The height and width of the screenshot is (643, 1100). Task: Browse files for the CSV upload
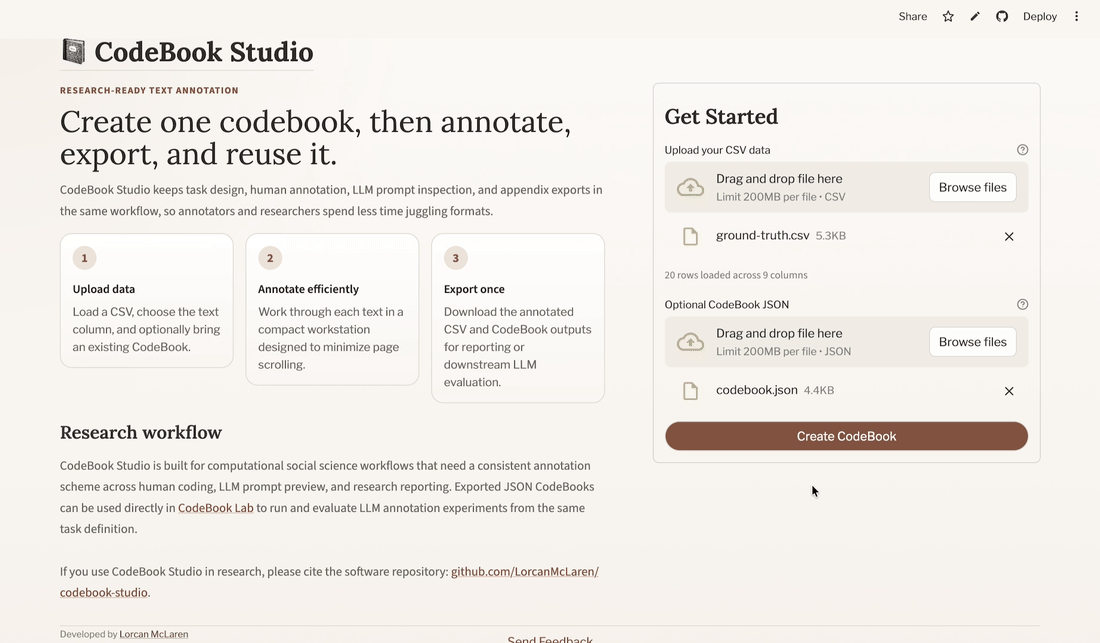click(x=972, y=187)
